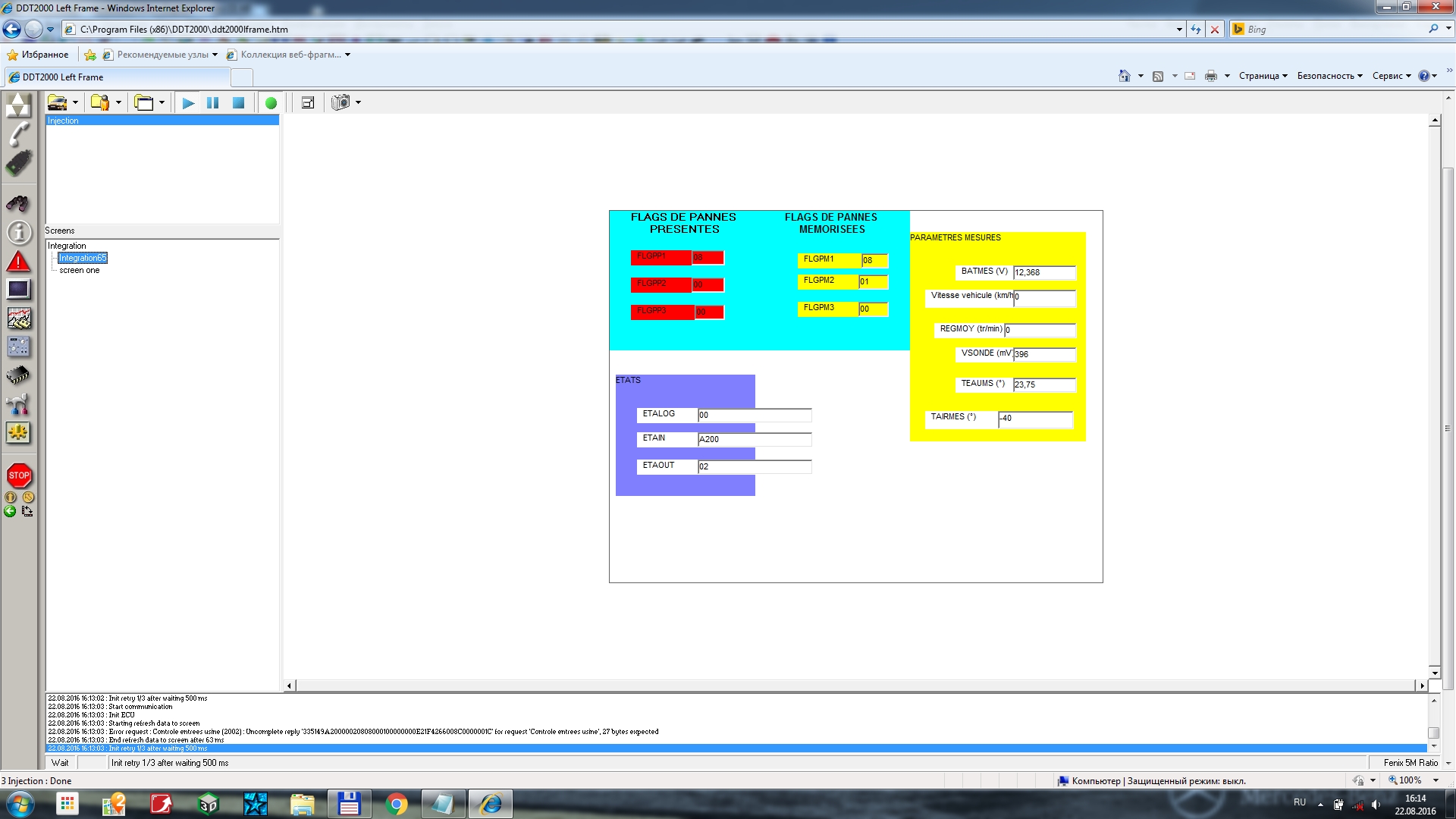Open the Безопасность dropdown menu
Screen dimensions: 1456x819
1329,76
